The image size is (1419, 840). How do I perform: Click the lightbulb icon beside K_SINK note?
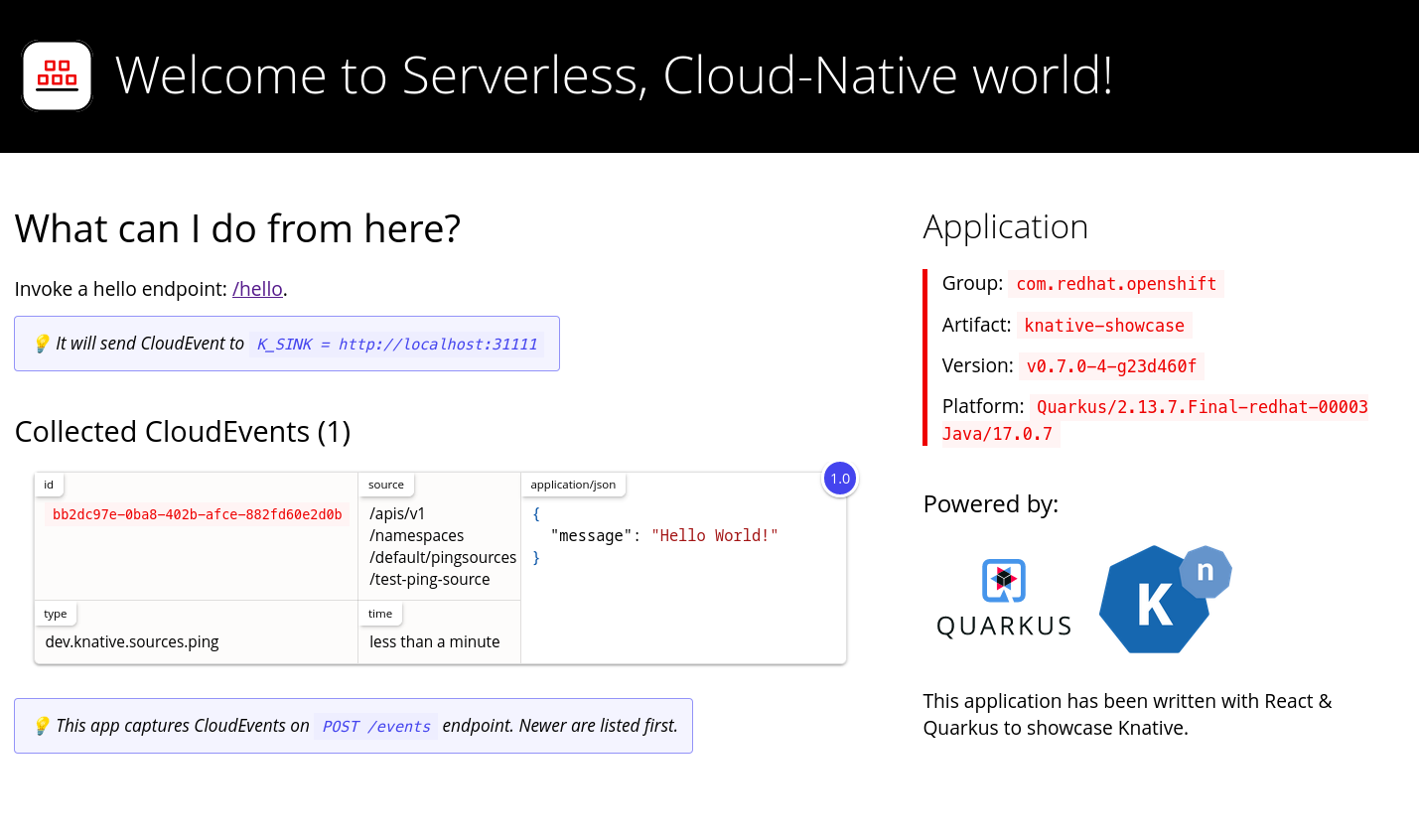(42, 344)
